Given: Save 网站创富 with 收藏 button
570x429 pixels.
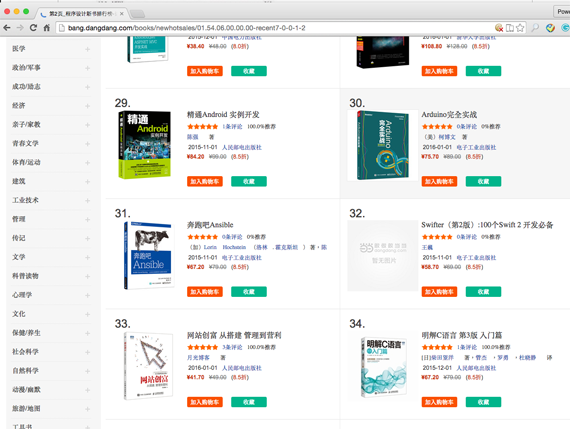Looking at the screenshot, I should pyautogui.click(x=249, y=402).
